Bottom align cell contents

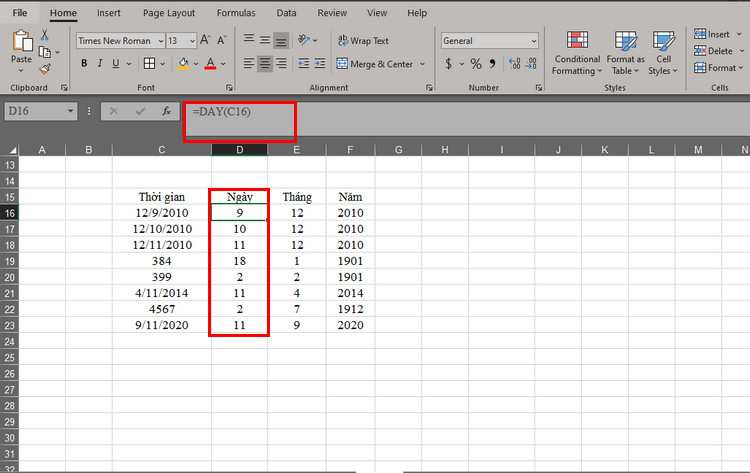click(x=281, y=41)
